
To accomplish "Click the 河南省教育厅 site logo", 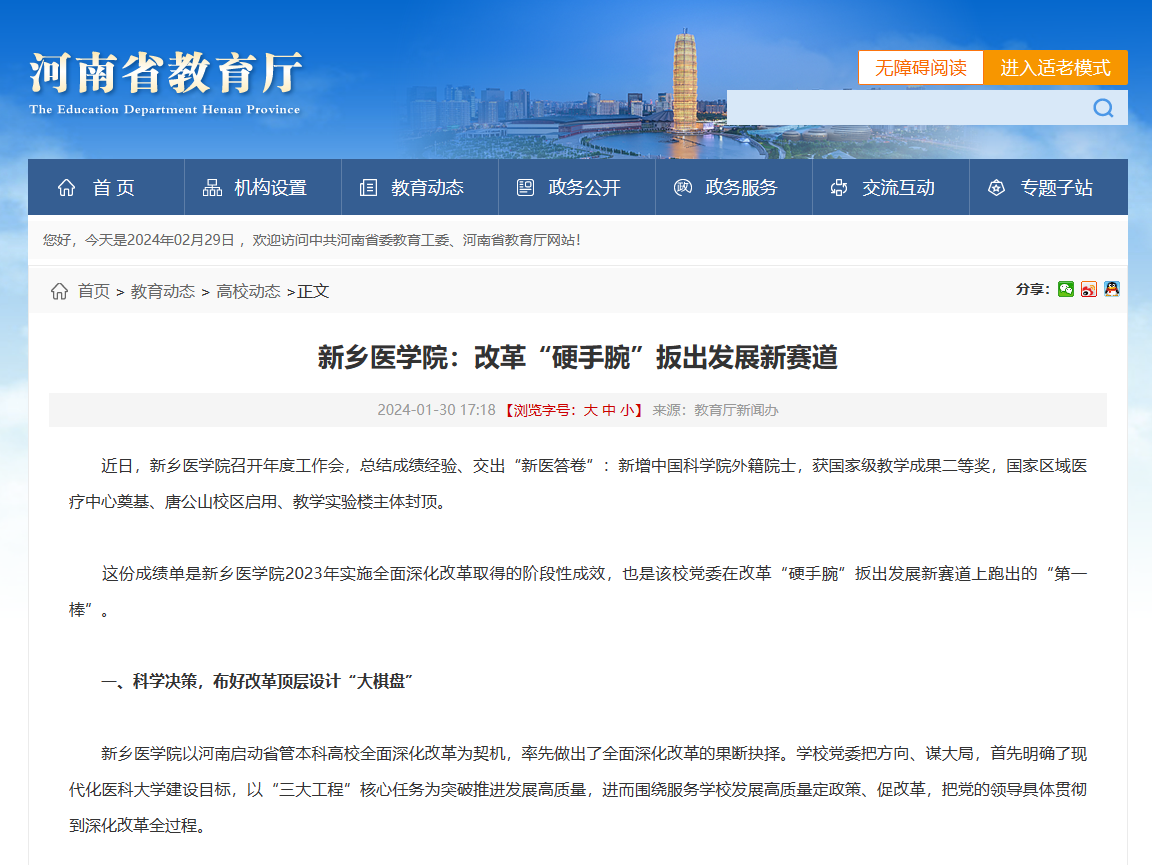I will [165, 80].
